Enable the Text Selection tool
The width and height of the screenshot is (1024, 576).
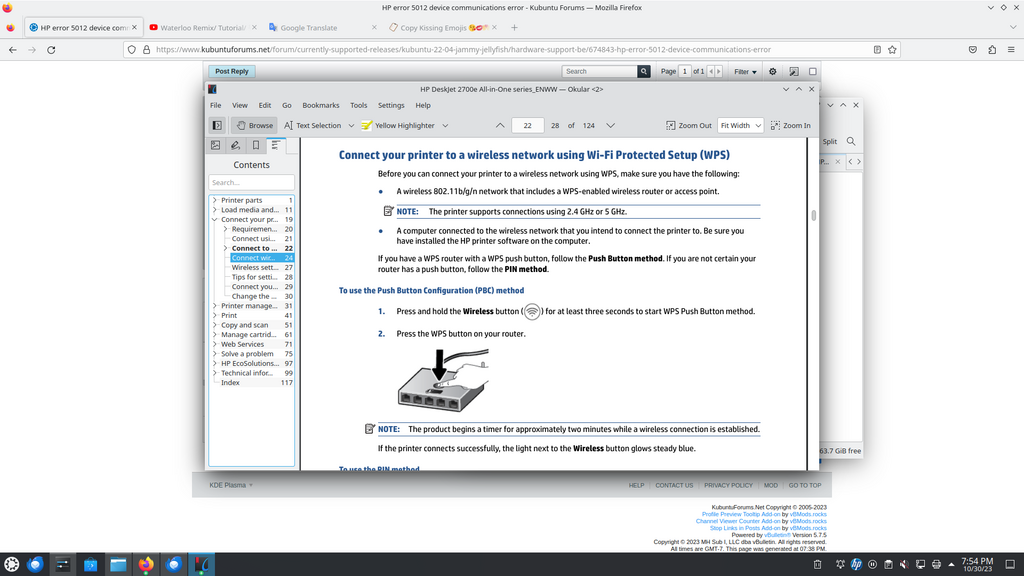[312, 125]
